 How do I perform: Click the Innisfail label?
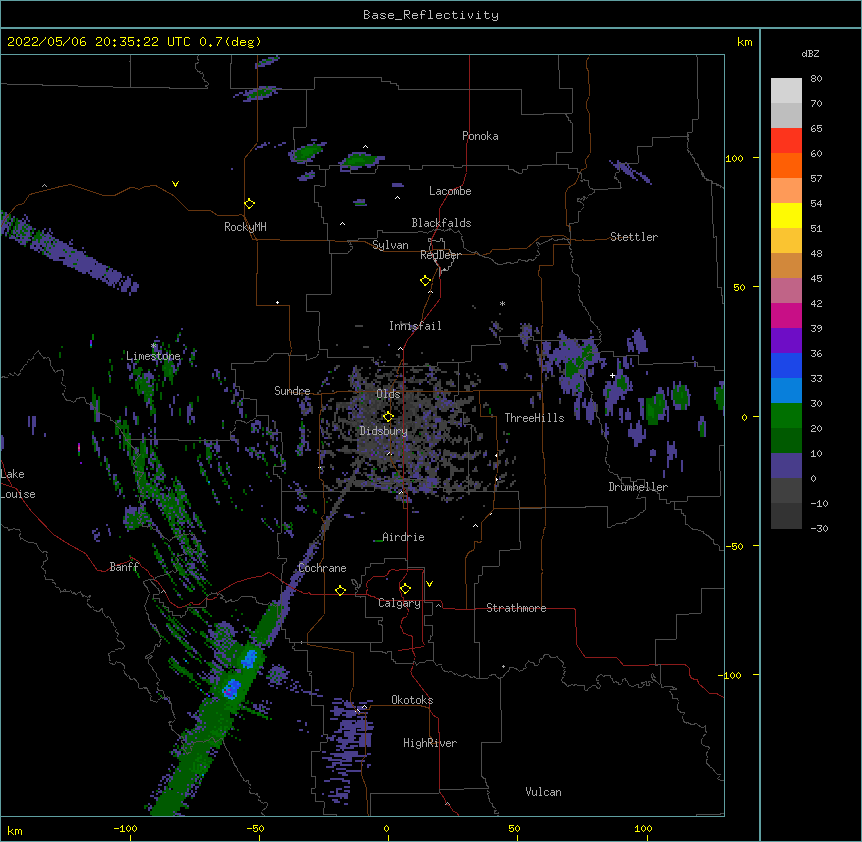[415, 326]
